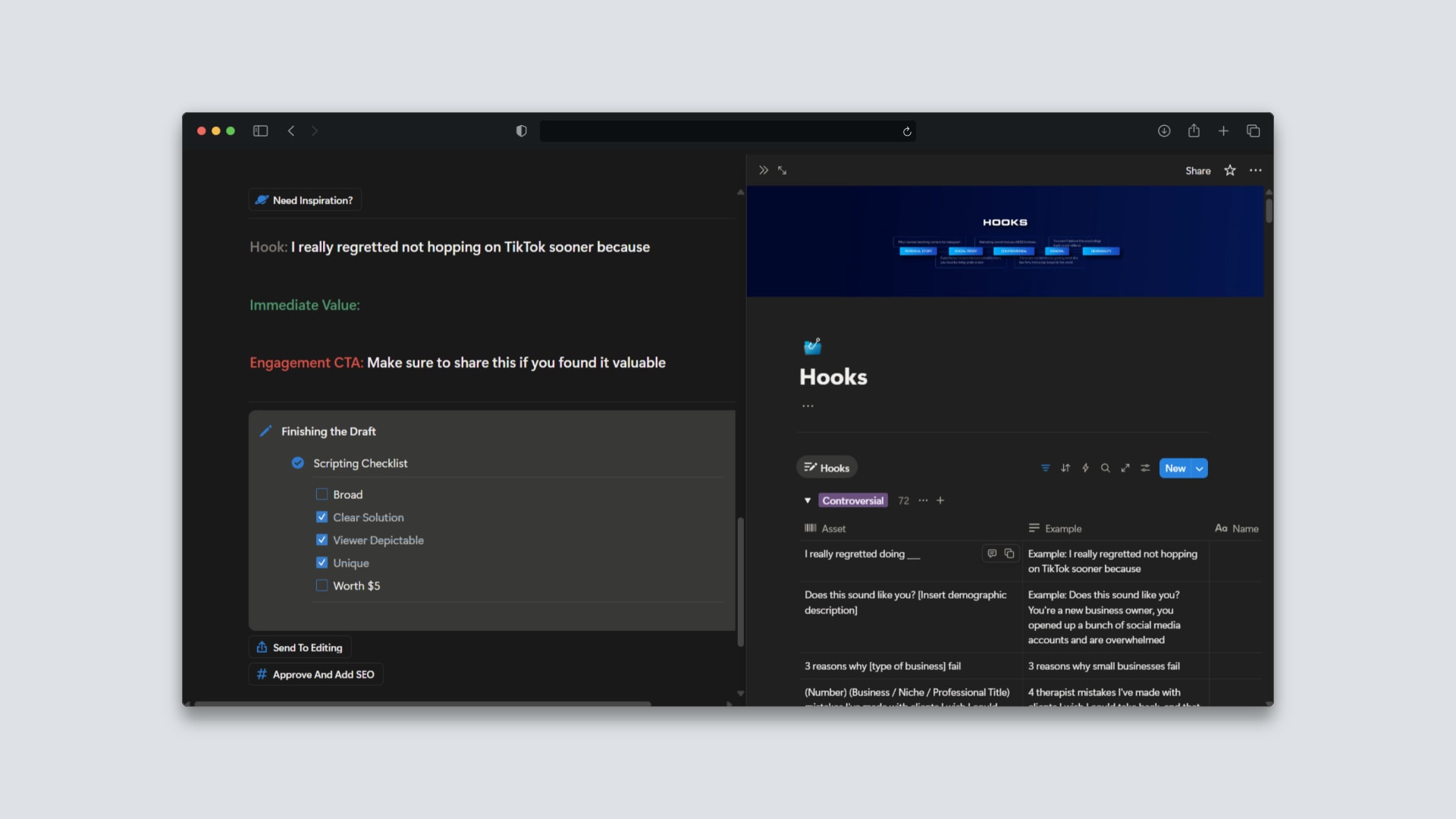Click the Finishing the Draft heading

coord(328,431)
